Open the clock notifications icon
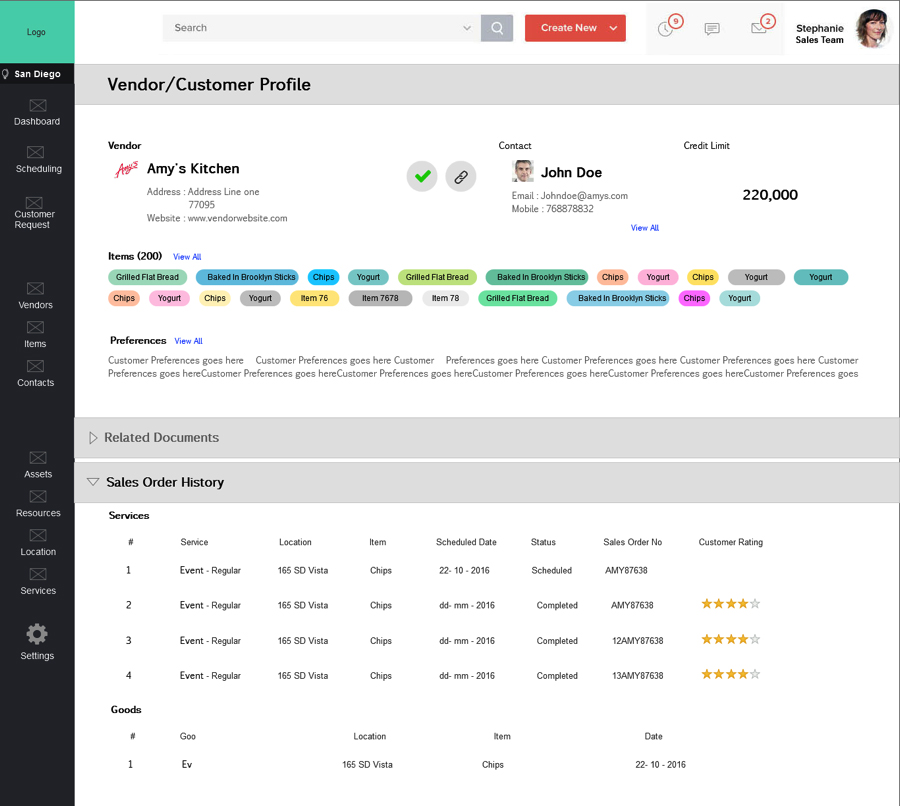The image size is (900, 806). point(665,29)
